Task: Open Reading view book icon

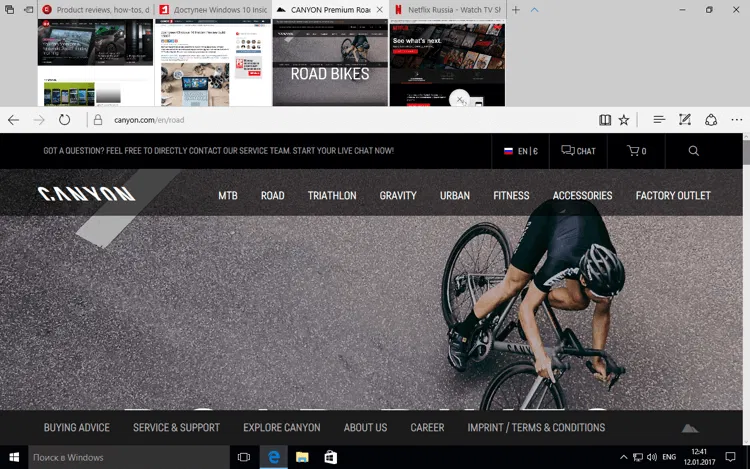Action: coord(605,120)
